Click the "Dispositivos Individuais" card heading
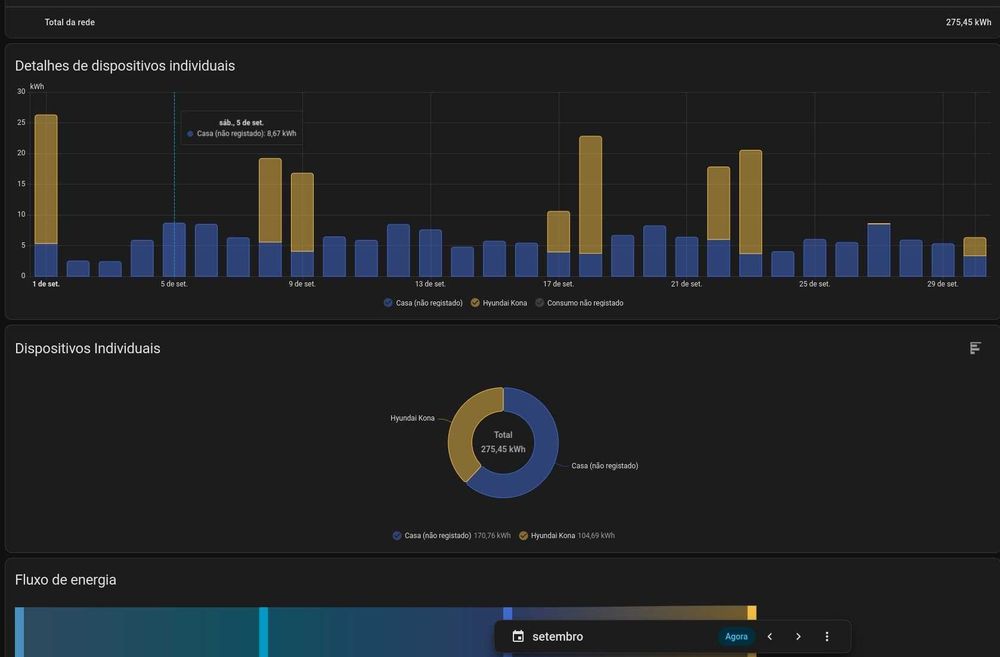Viewport: 1000px width, 657px height. coord(87,348)
